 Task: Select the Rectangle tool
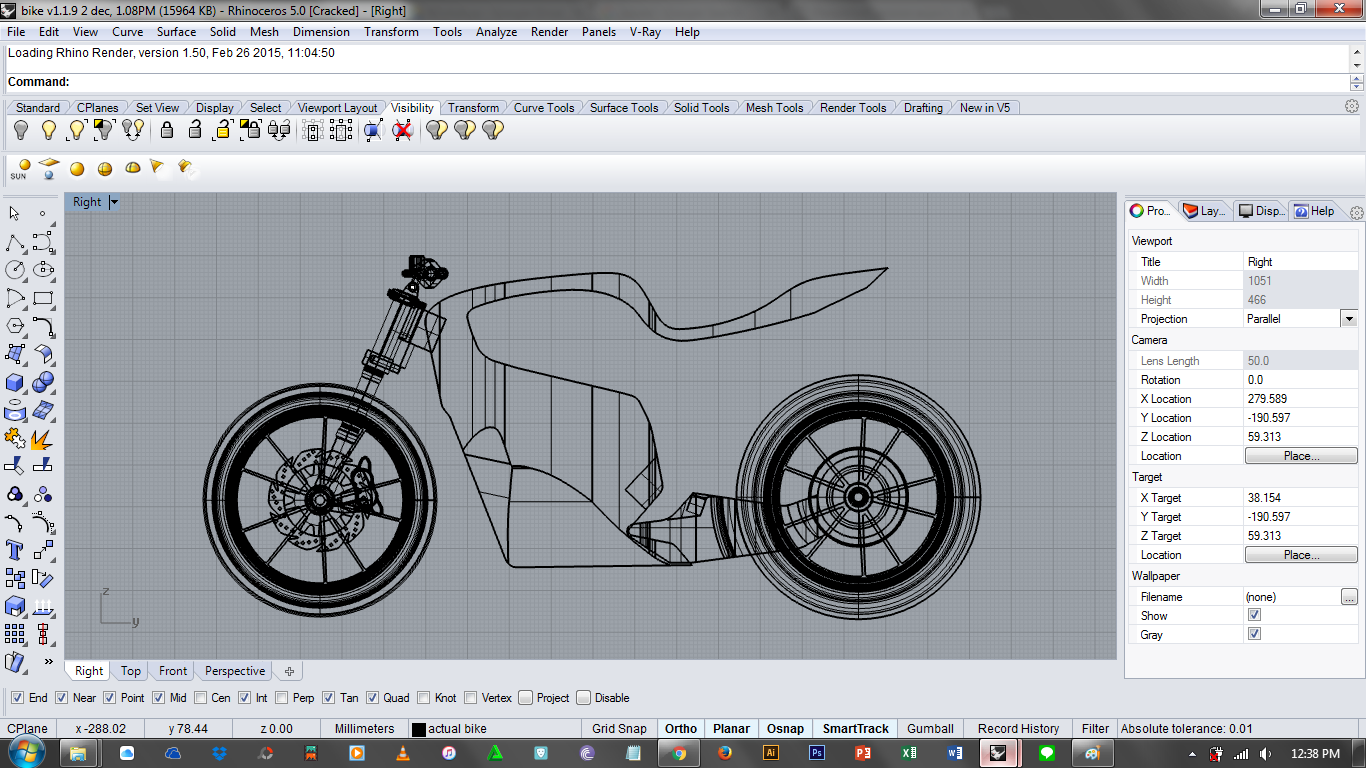(x=43, y=298)
